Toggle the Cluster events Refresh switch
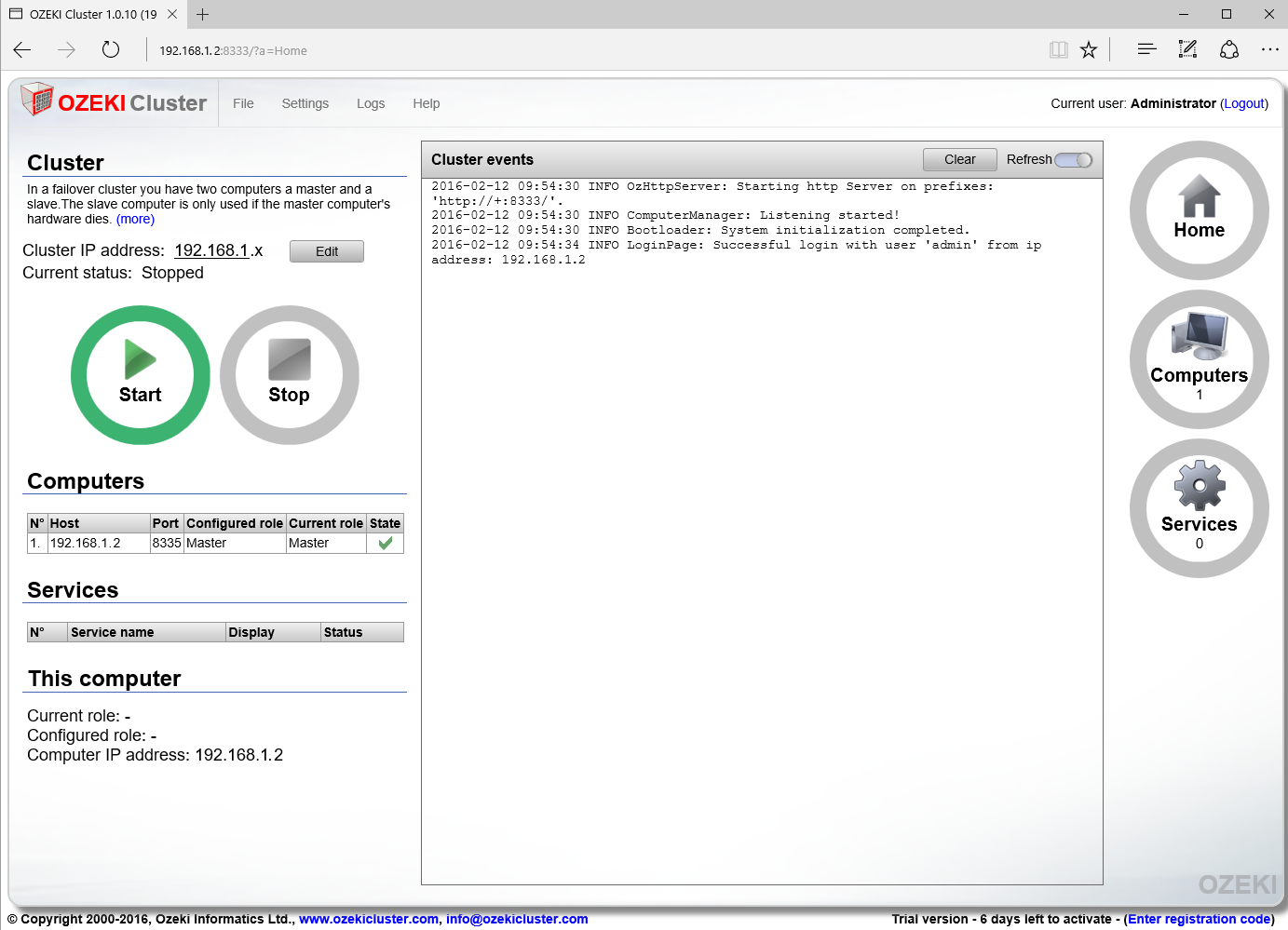Image resolution: width=1288 pixels, height=930 pixels. (1074, 159)
